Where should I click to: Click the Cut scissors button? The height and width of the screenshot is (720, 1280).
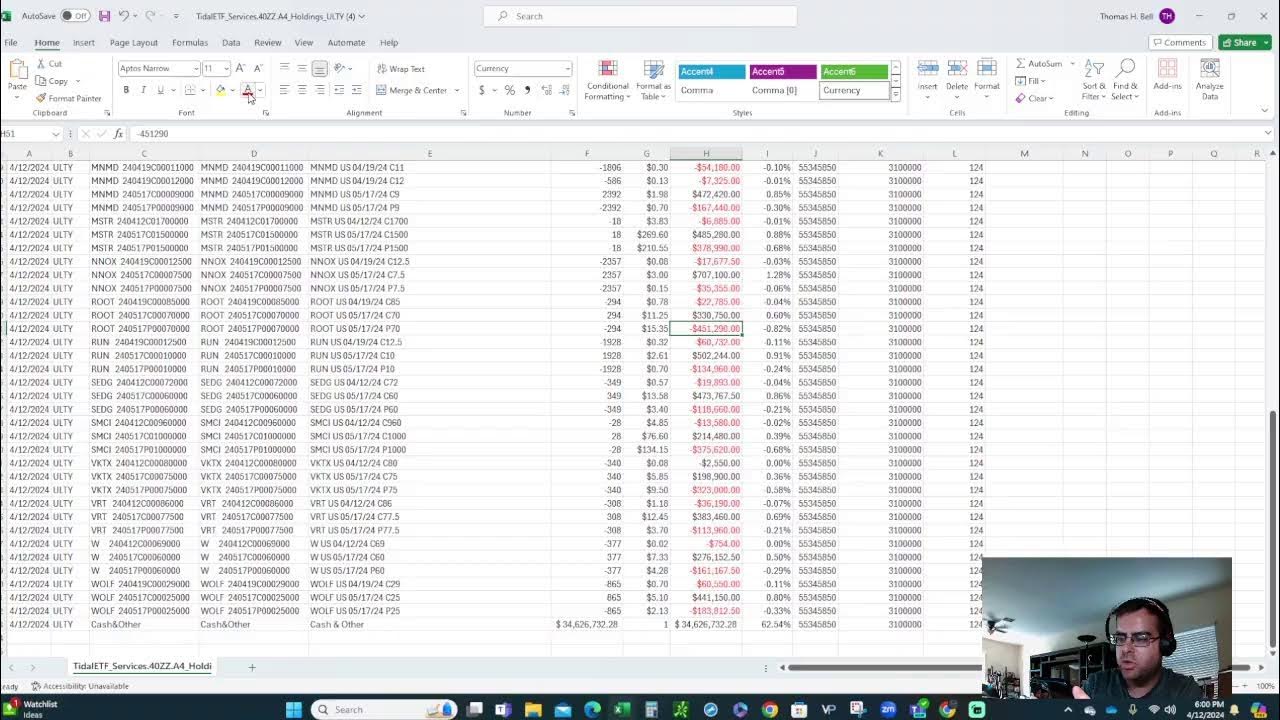[49, 64]
